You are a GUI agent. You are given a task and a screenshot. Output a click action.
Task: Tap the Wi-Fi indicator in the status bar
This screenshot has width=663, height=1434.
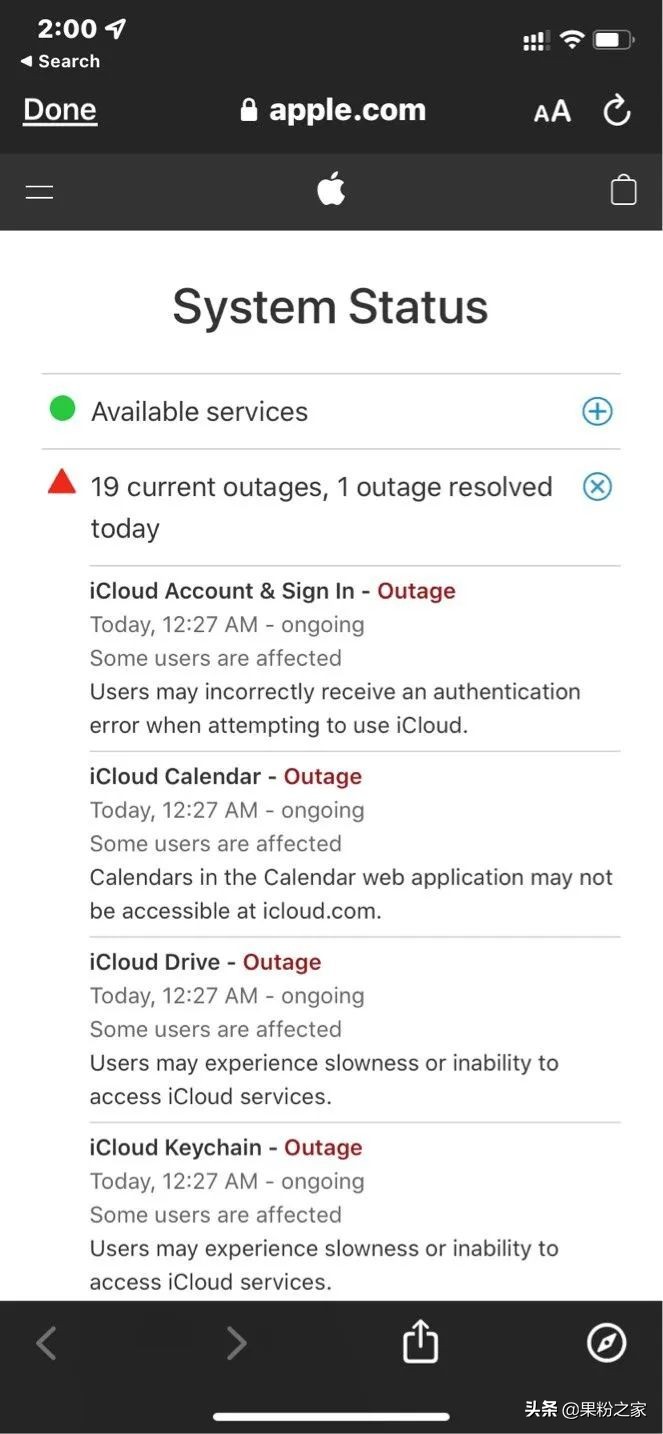click(x=572, y=40)
